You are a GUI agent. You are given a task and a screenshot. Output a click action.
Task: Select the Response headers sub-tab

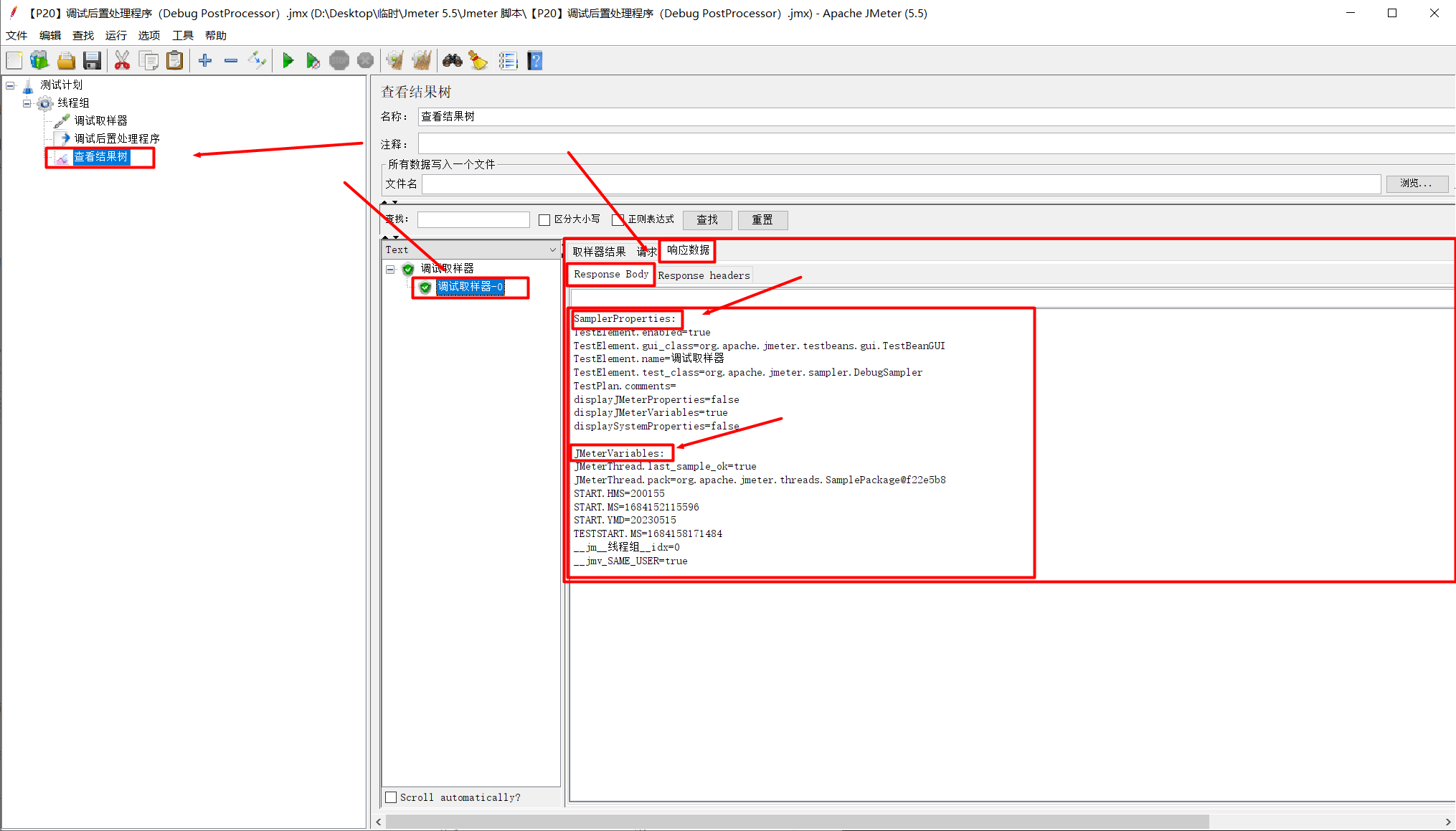[704, 275]
